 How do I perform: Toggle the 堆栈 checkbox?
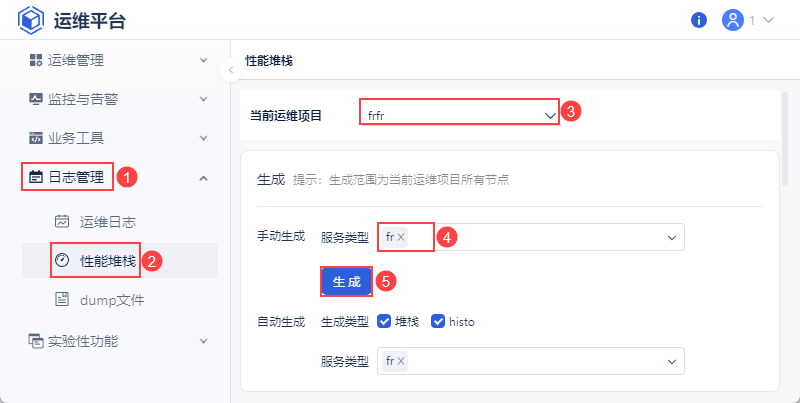(384, 321)
